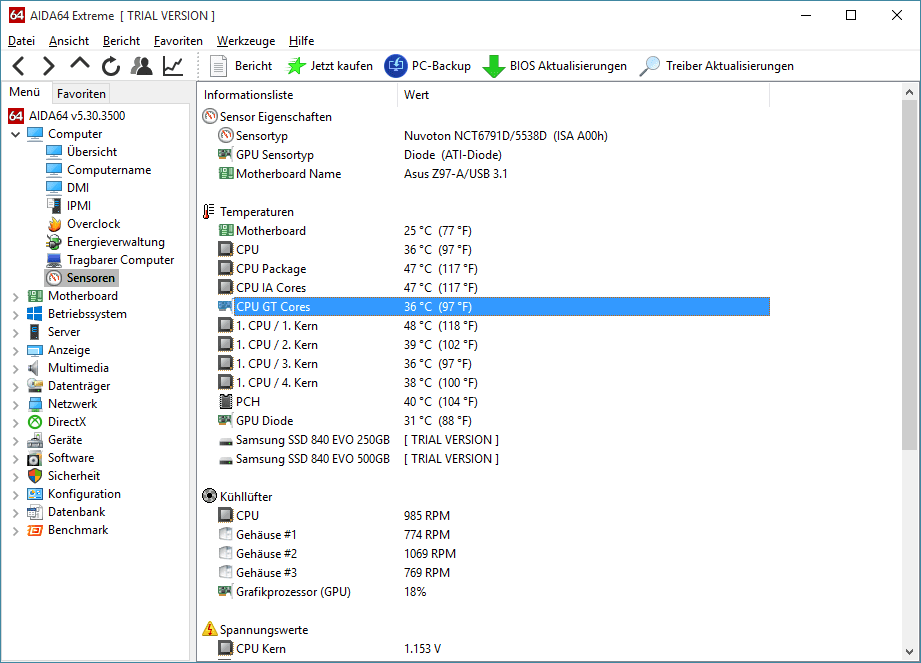Screen dimensions: 921x663
Task: Select Übersicht in the Computer tree
Action: click(x=92, y=152)
